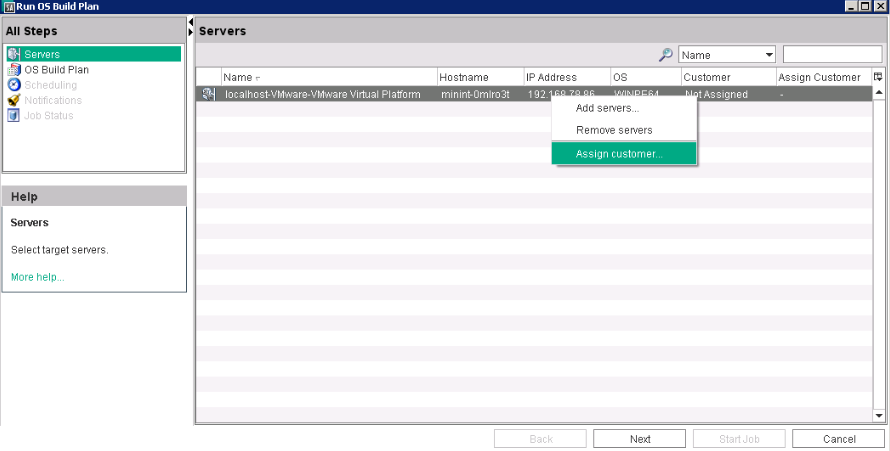The width and height of the screenshot is (890, 451).
Task: Click the Job Status step icon
Action: click(x=14, y=115)
